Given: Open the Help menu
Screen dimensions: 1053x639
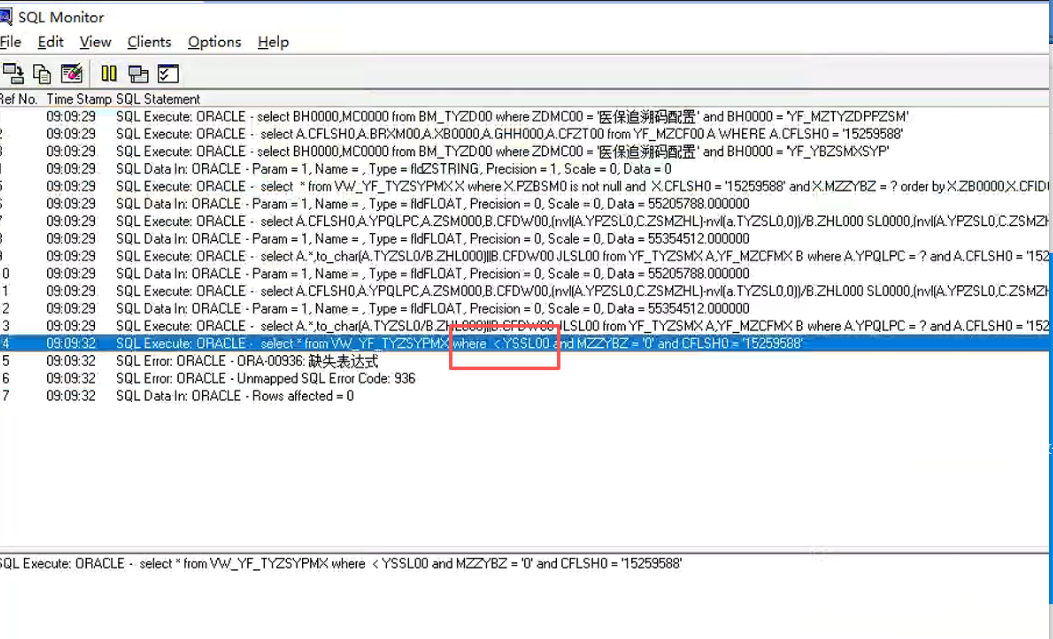Looking at the screenshot, I should point(273,42).
